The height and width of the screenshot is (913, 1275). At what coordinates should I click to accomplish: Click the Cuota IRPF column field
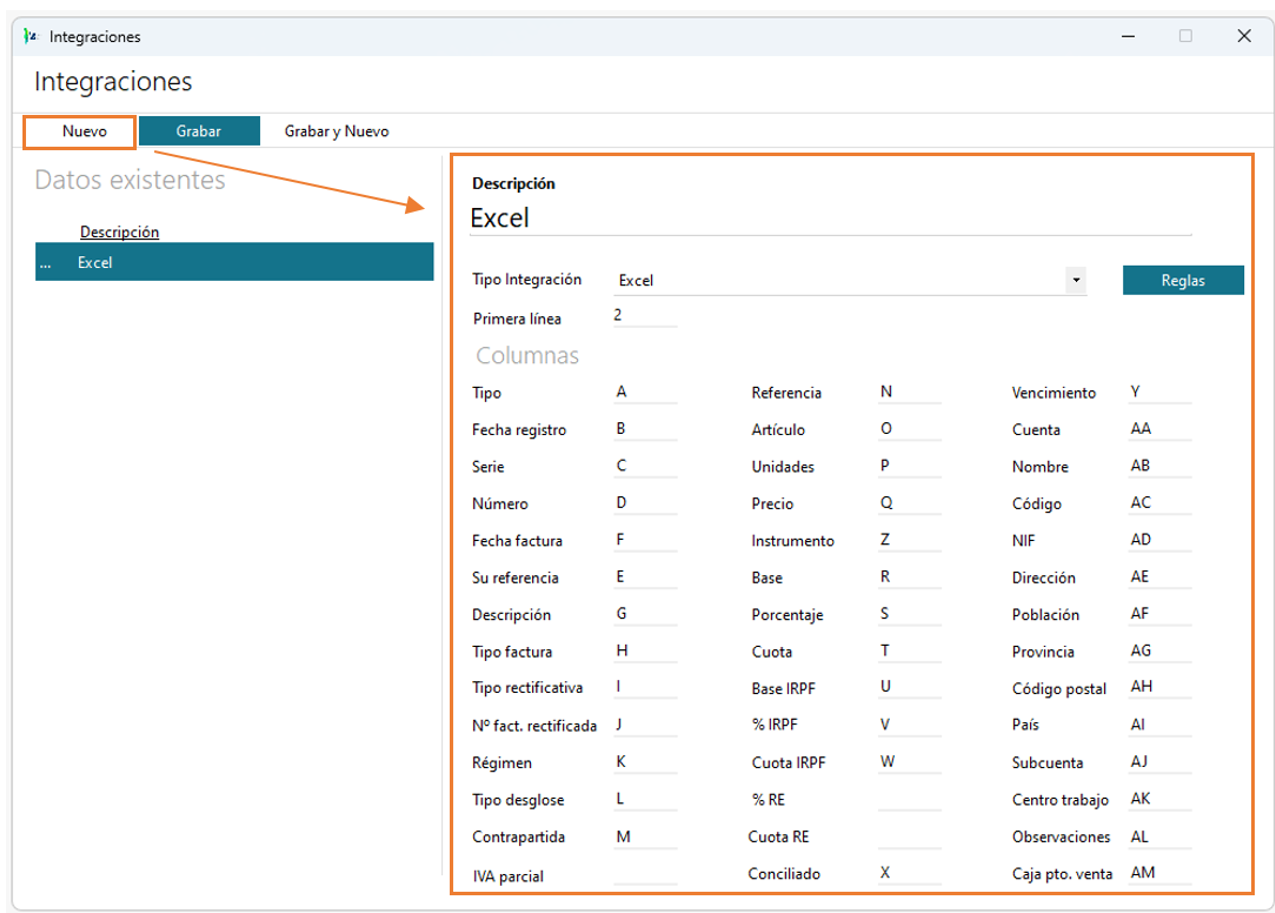909,762
